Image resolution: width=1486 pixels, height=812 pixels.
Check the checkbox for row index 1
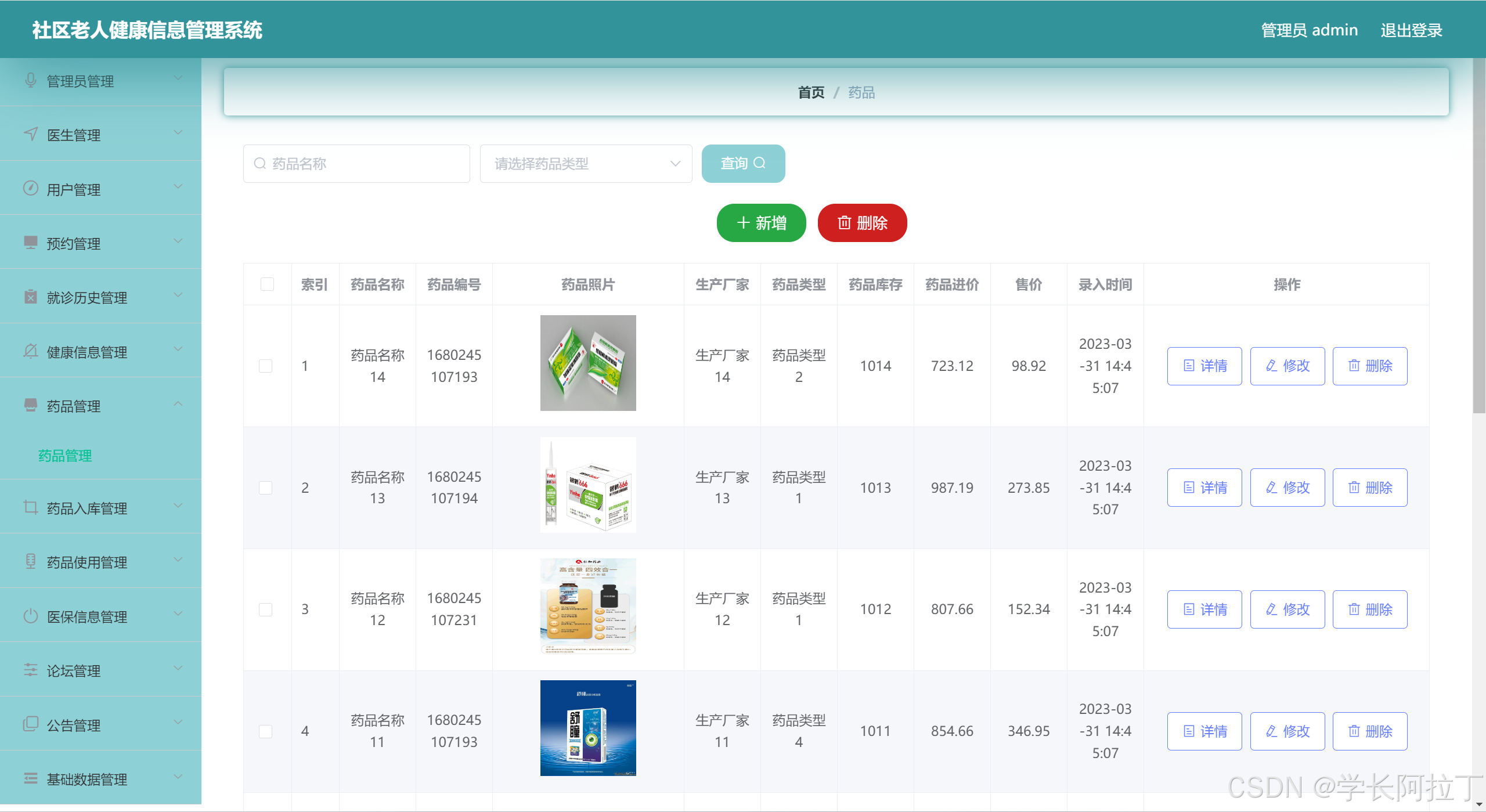click(x=266, y=366)
